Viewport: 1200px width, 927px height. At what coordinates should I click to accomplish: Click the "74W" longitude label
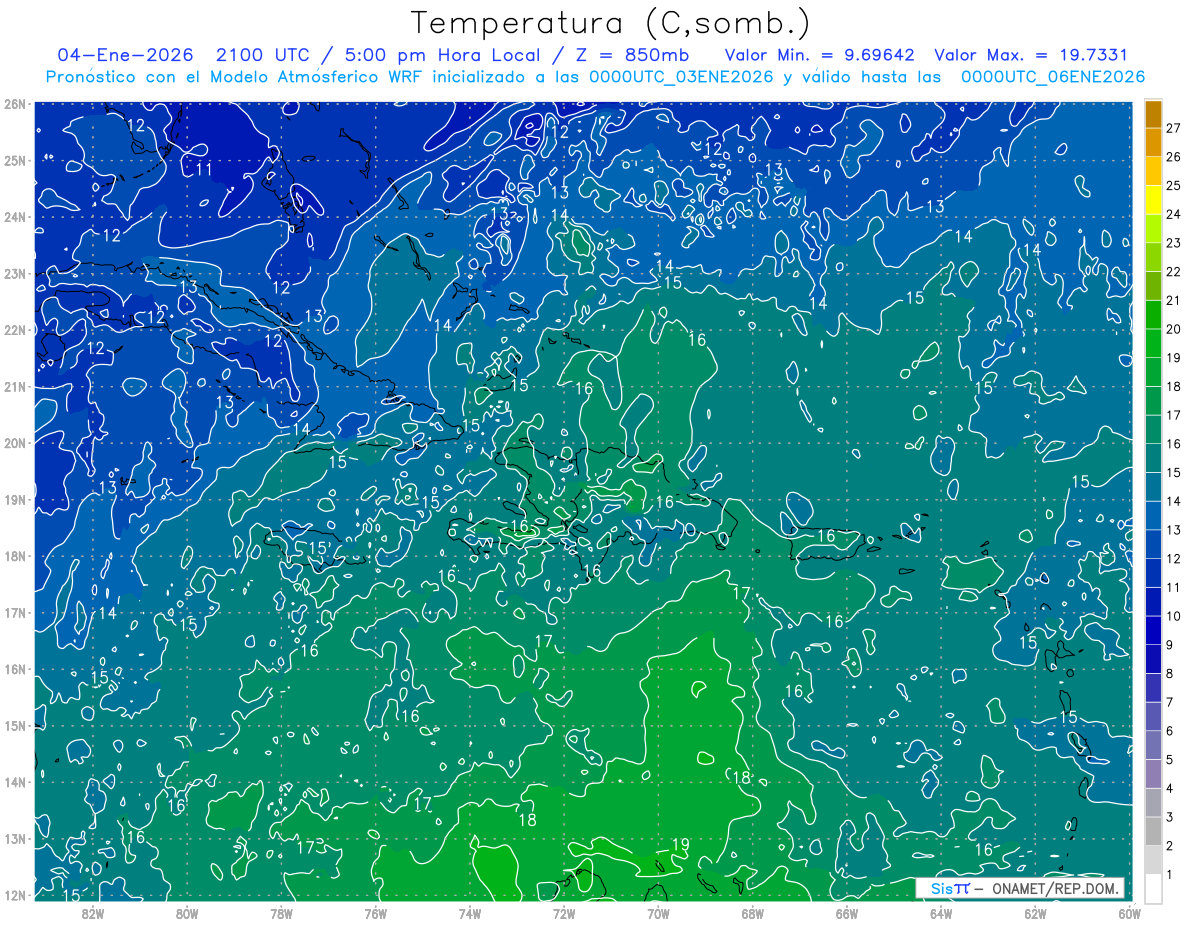click(470, 913)
